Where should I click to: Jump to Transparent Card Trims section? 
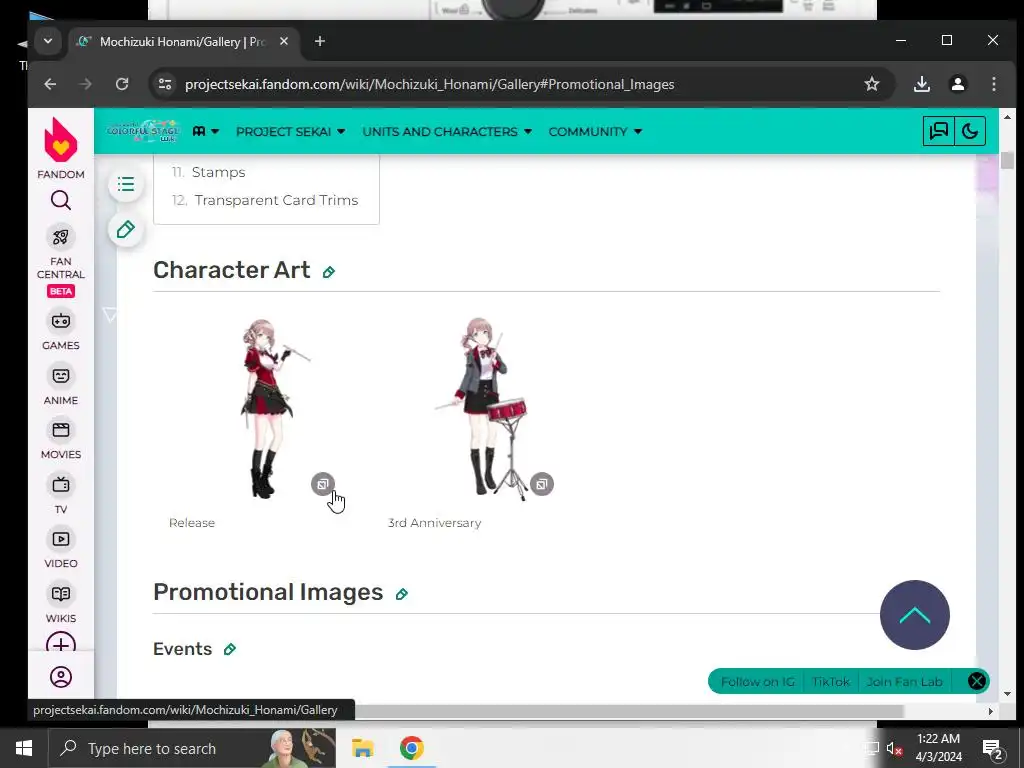coord(276,200)
